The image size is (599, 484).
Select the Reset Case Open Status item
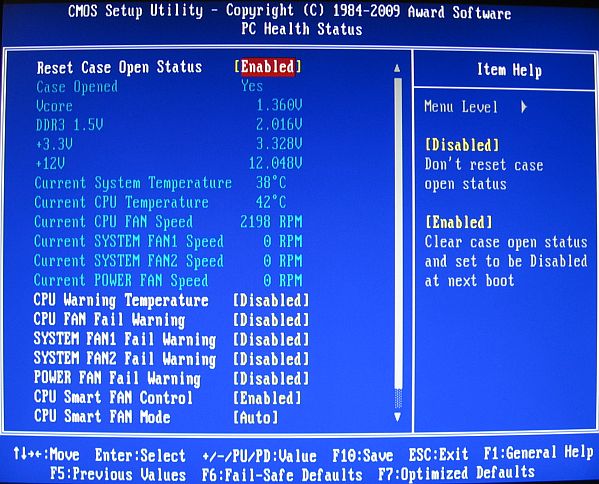[x=119, y=68]
